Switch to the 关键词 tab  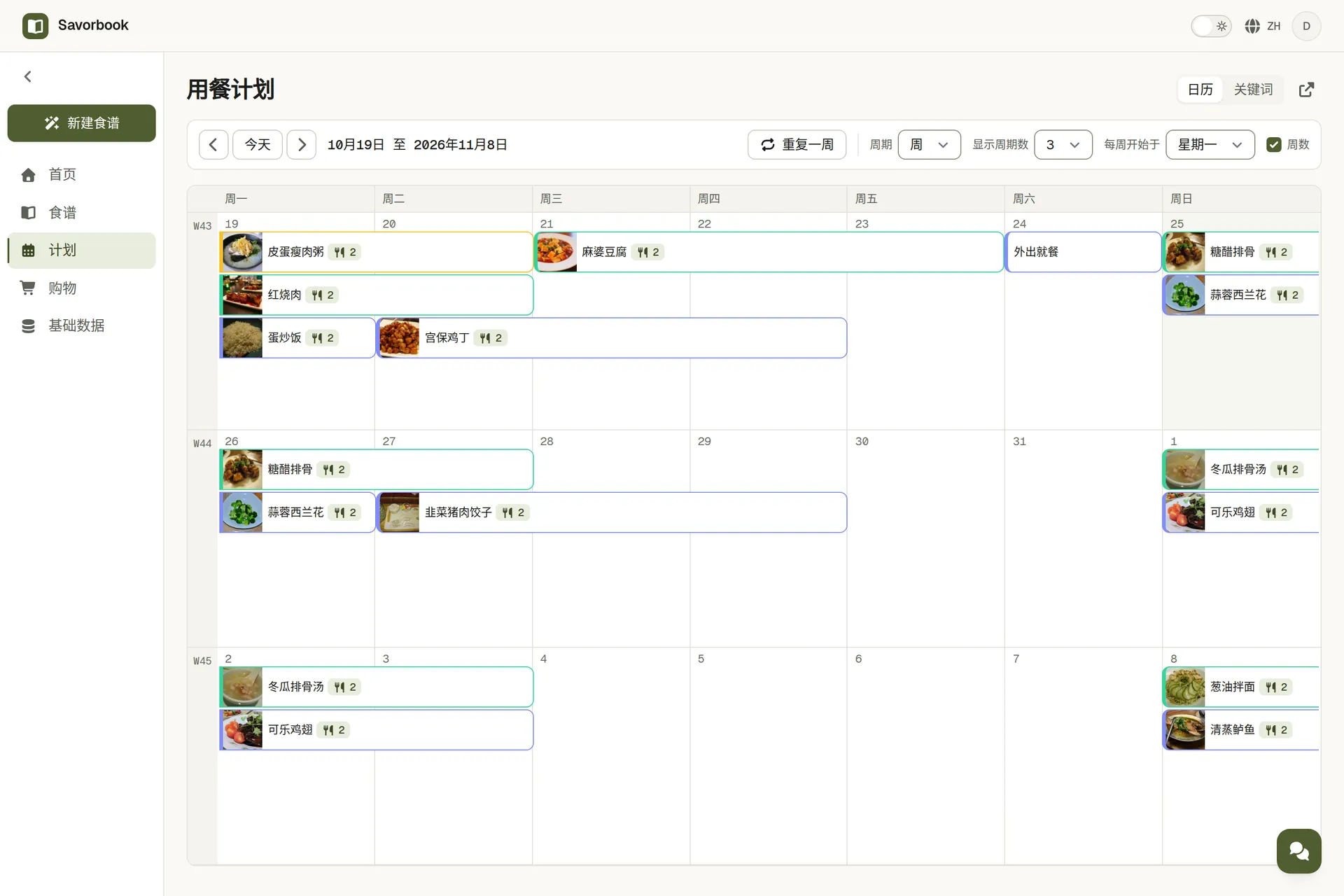click(1253, 90)
